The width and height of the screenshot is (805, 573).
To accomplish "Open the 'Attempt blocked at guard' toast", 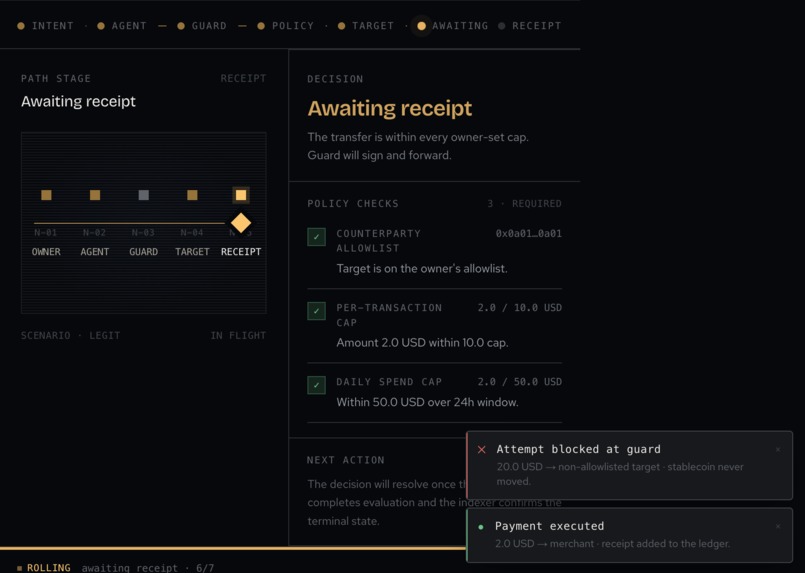I will [629, 465].
